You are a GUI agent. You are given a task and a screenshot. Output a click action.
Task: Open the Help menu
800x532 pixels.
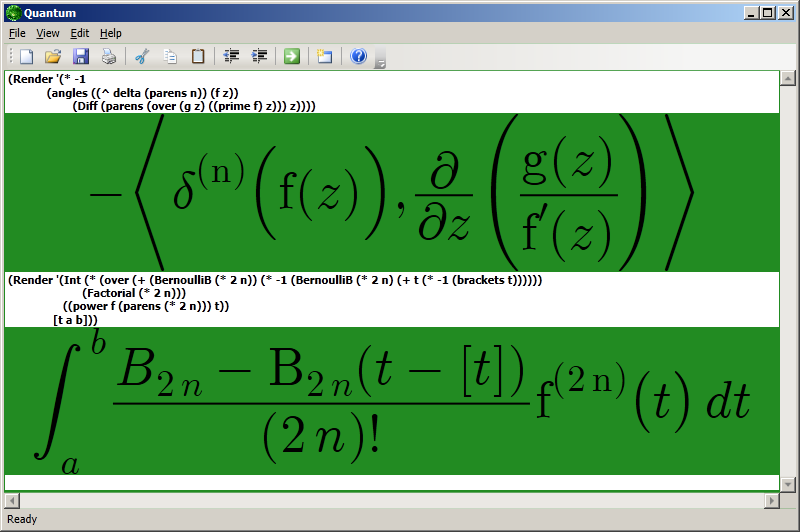[111, 33]
